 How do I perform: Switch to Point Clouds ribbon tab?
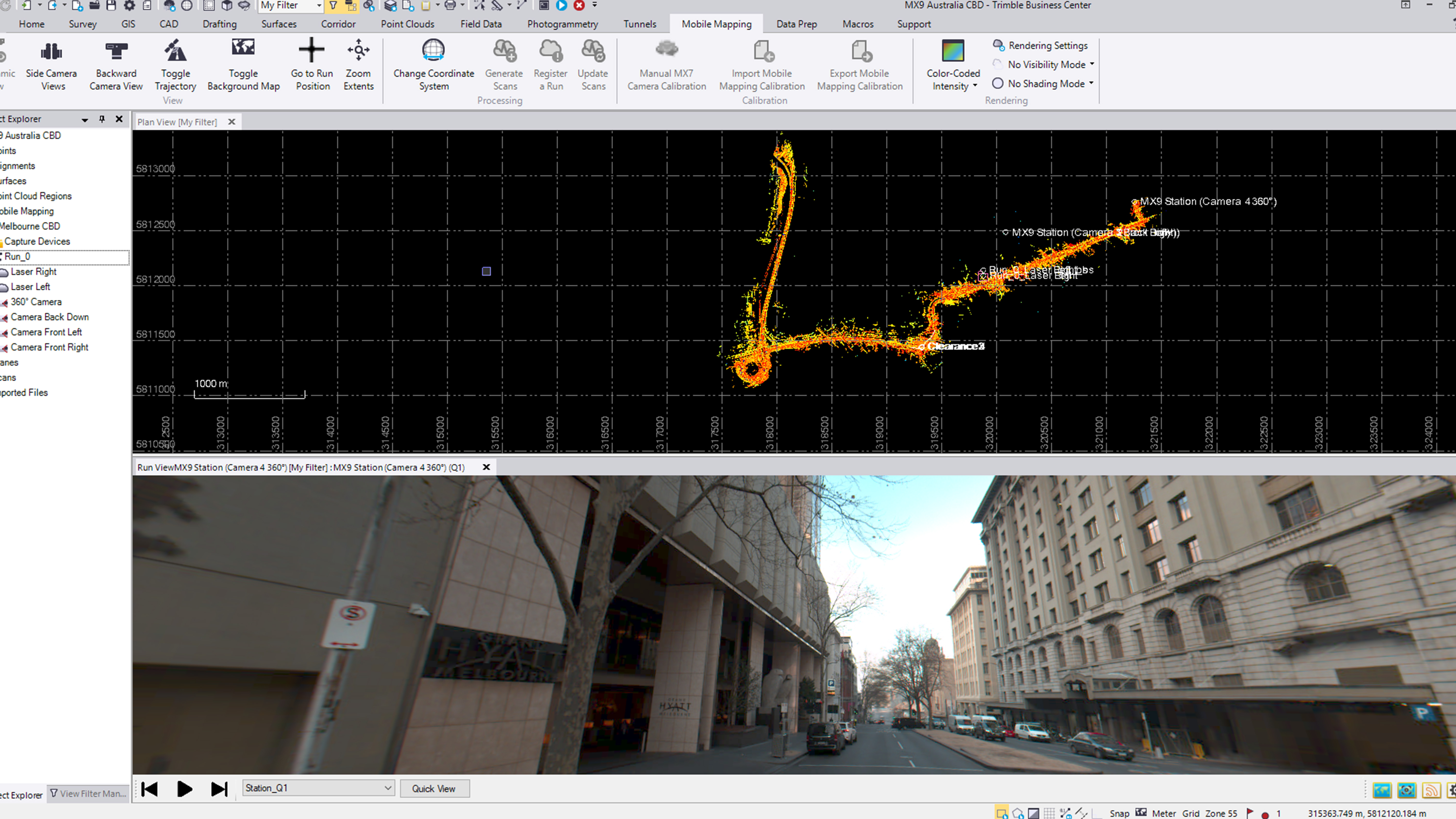(x=407, y=24)
